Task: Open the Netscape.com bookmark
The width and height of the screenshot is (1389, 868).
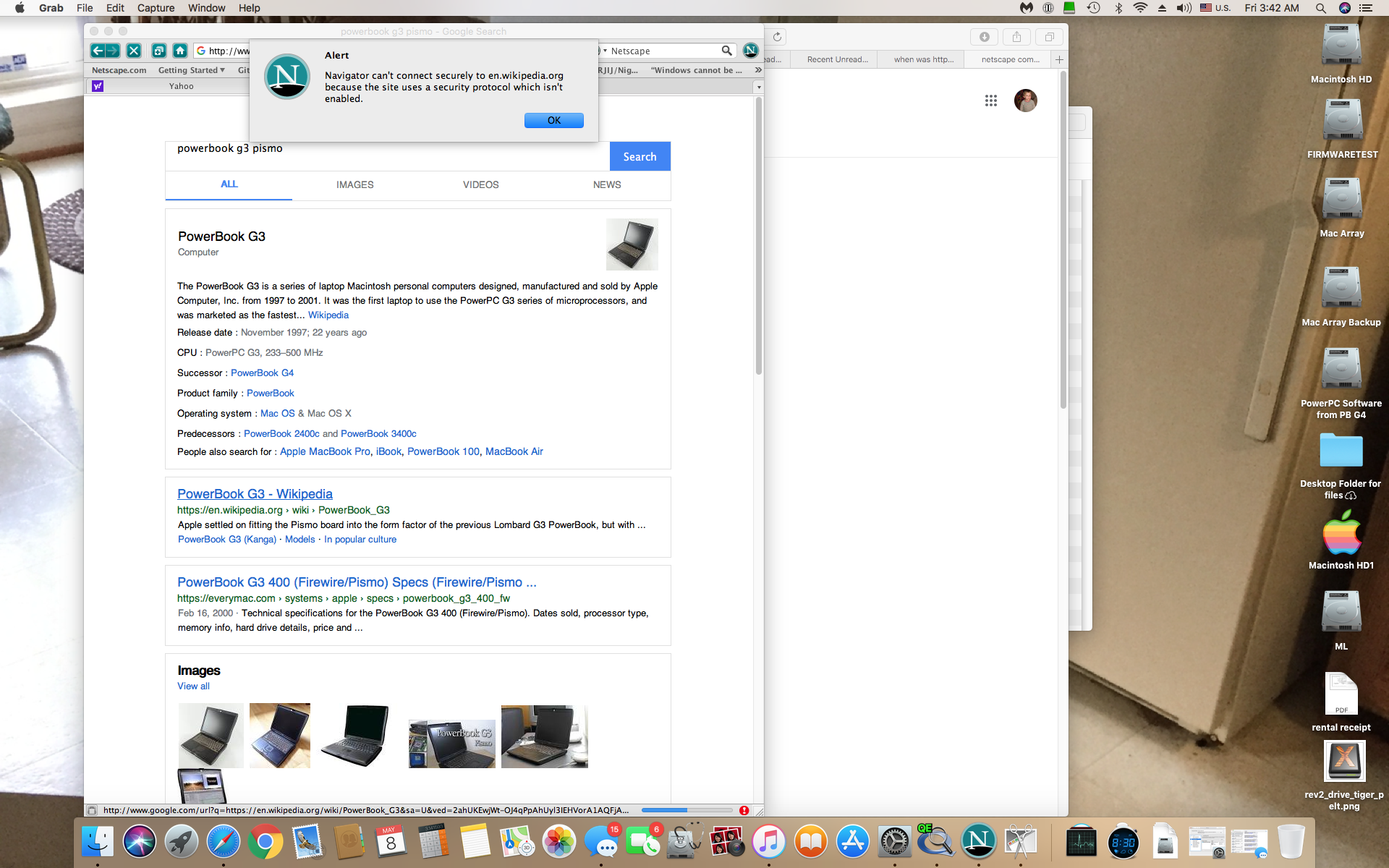Action: pyautogui.click(x=119, y=70)
